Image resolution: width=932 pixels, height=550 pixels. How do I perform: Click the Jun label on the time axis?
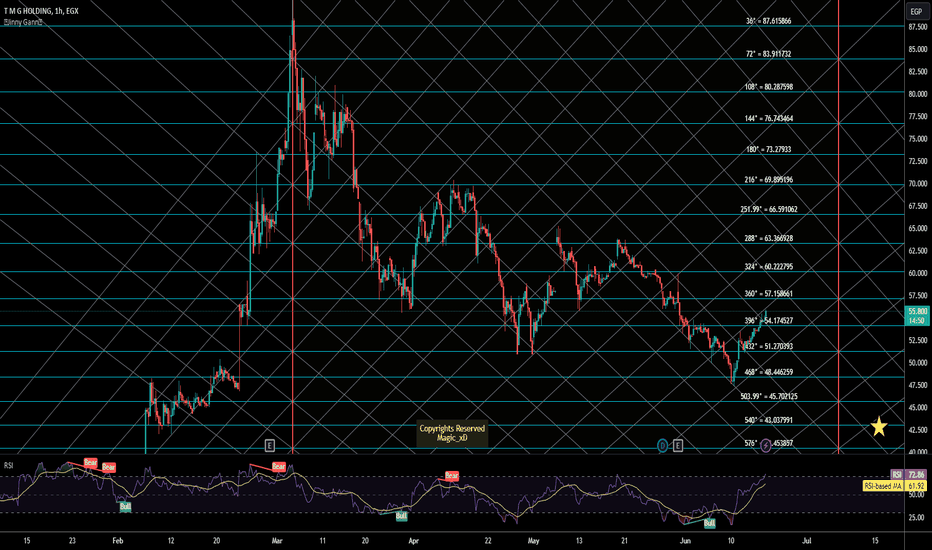(x=685, y=541)
